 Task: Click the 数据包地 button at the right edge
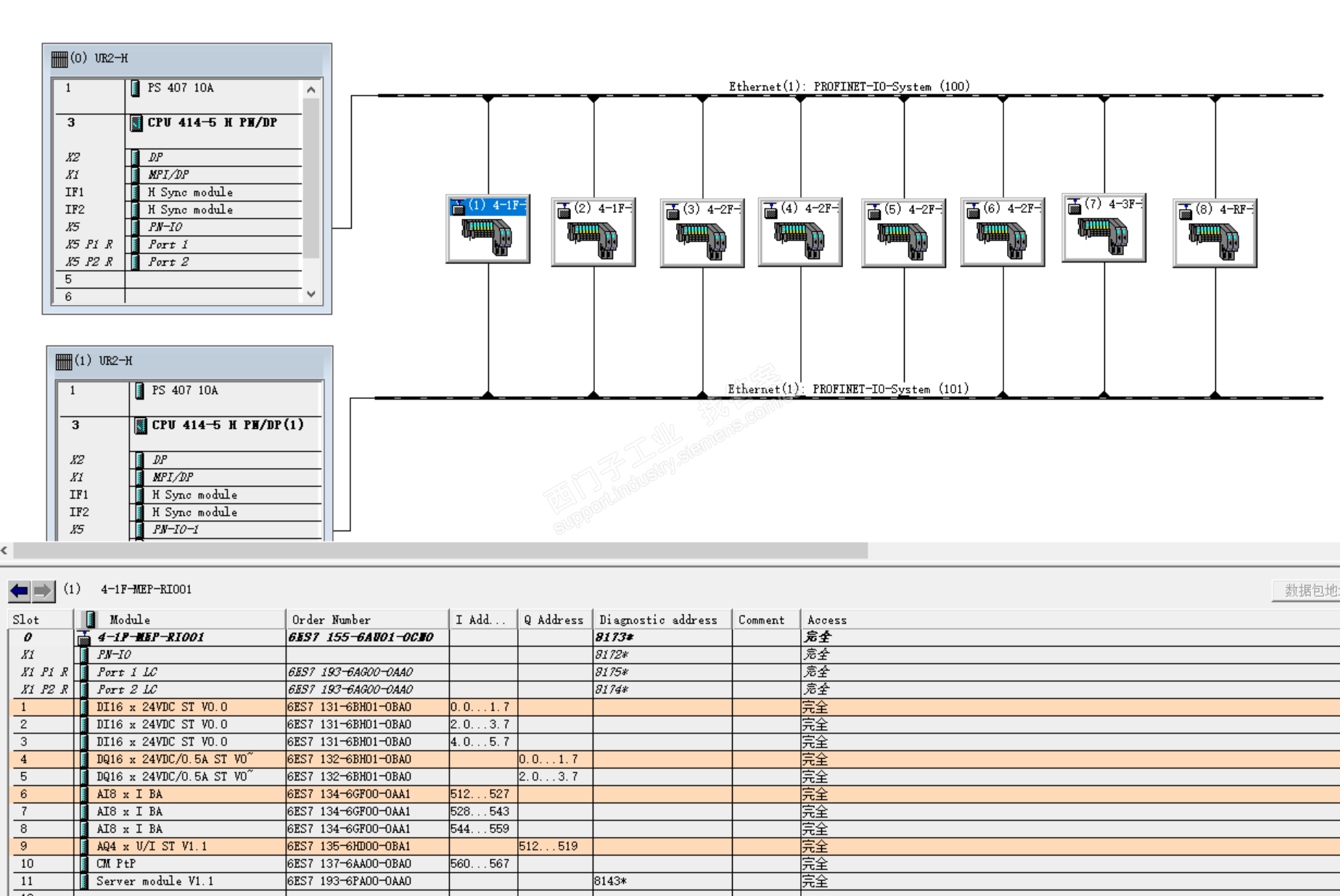click(1307, 591)
